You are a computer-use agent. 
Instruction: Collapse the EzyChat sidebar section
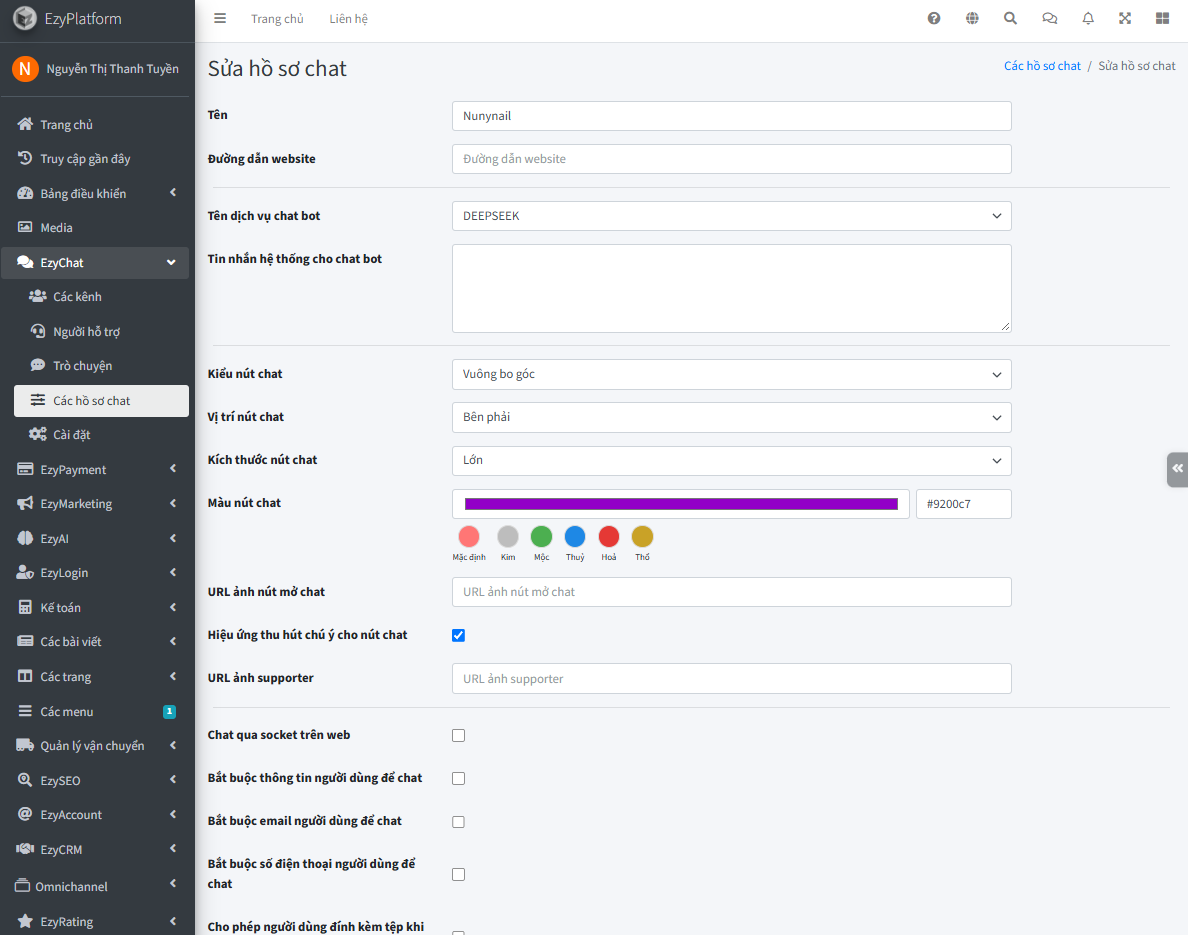click(95, 262)
